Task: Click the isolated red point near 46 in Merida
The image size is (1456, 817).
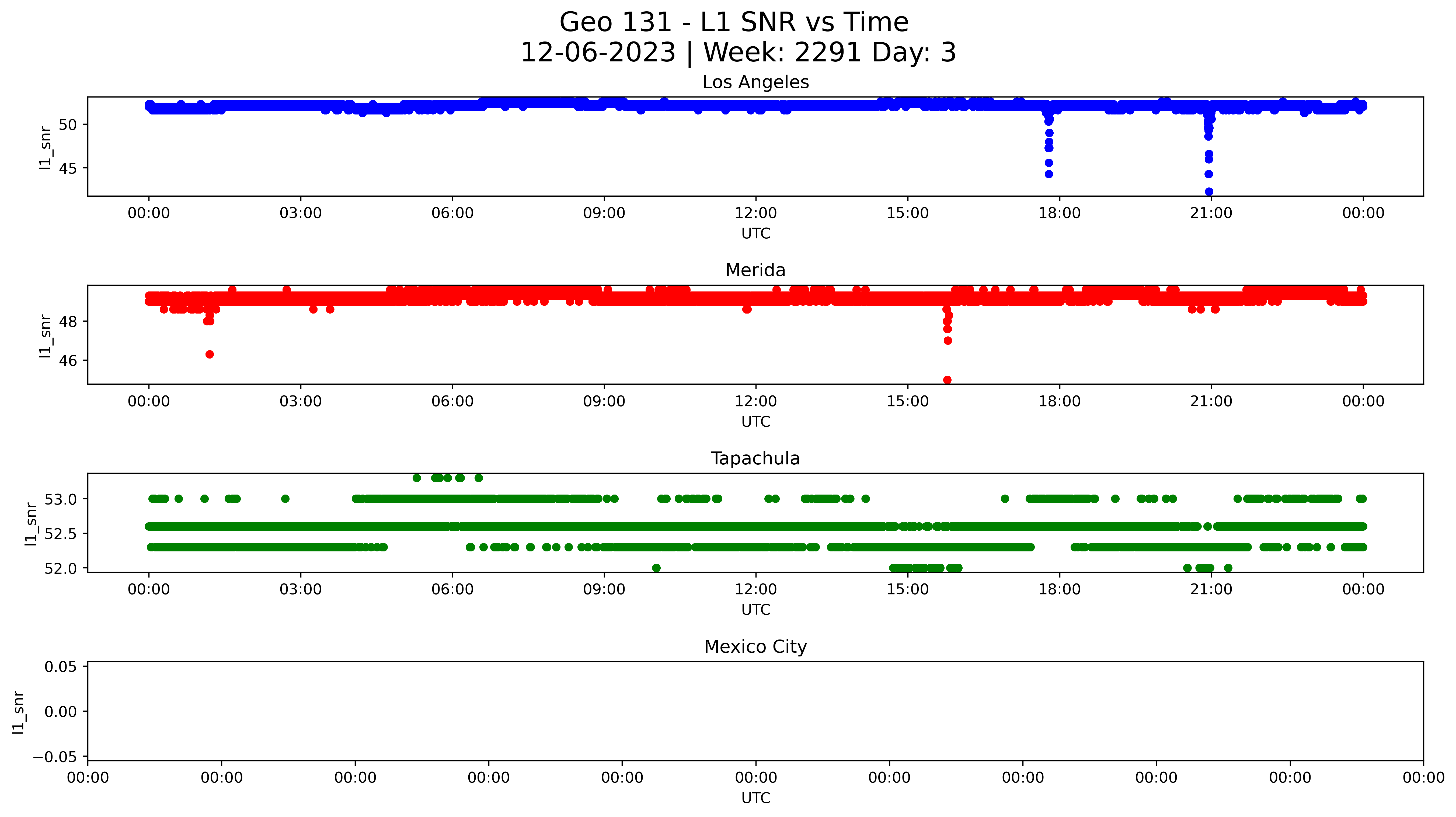Action: click(x=210, y=354)
